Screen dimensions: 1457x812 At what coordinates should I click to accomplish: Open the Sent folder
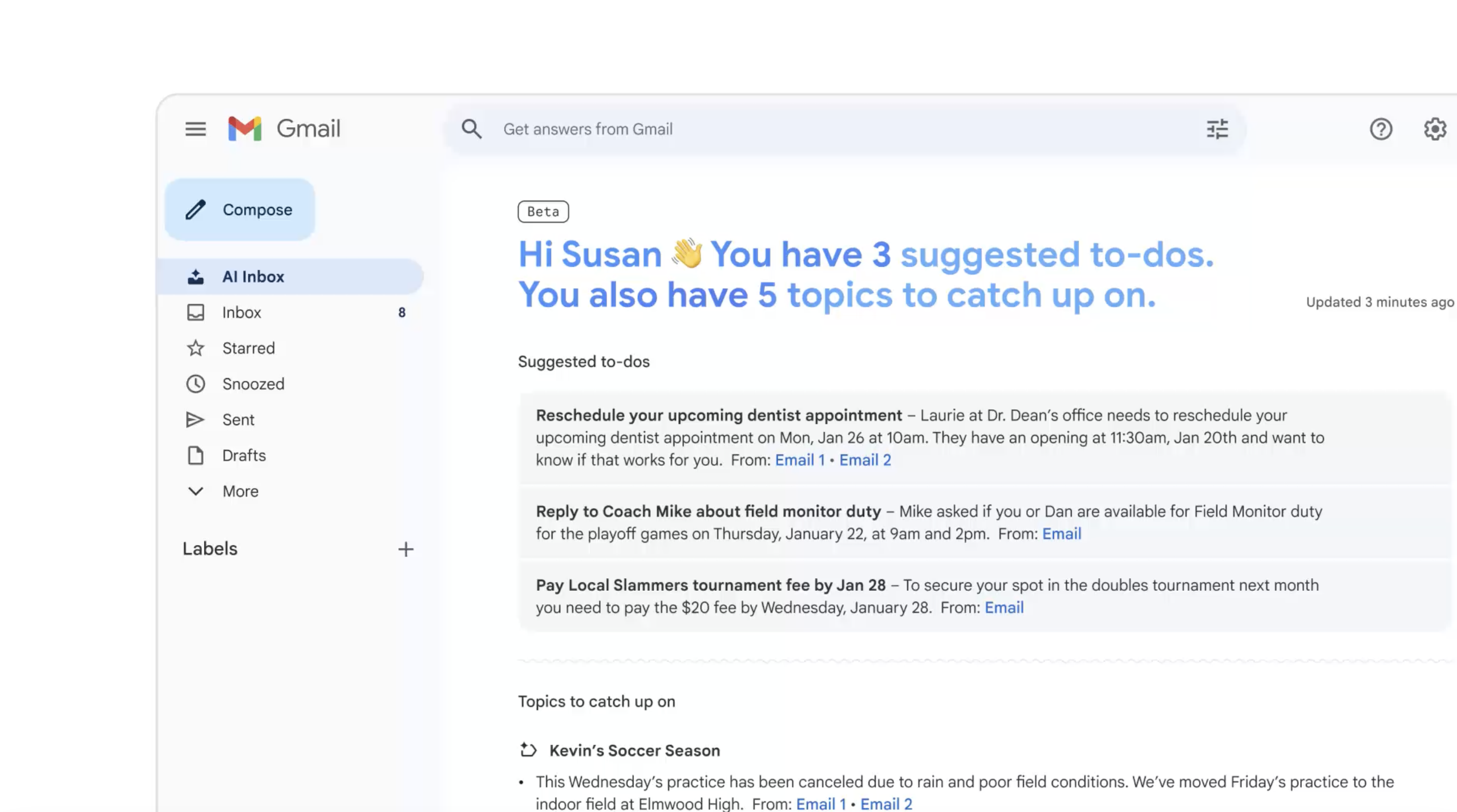[x=238, y=420]
